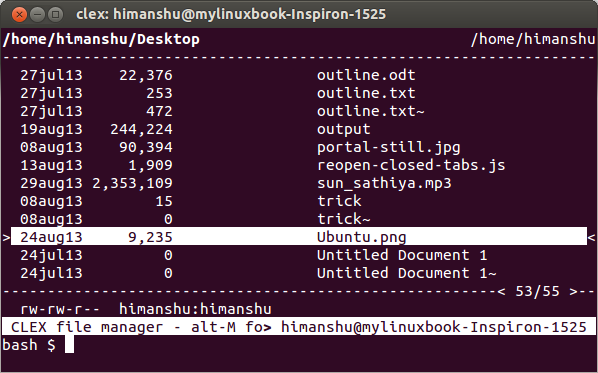Select Untitled Document 1 entry
The height and width of the screenshot is (373, 598).
pos(299,255)
